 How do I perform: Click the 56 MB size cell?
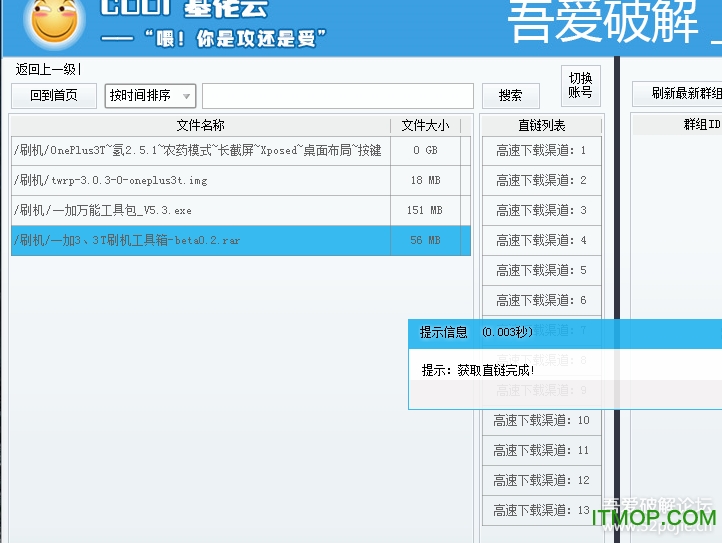[x=425, y=240]
